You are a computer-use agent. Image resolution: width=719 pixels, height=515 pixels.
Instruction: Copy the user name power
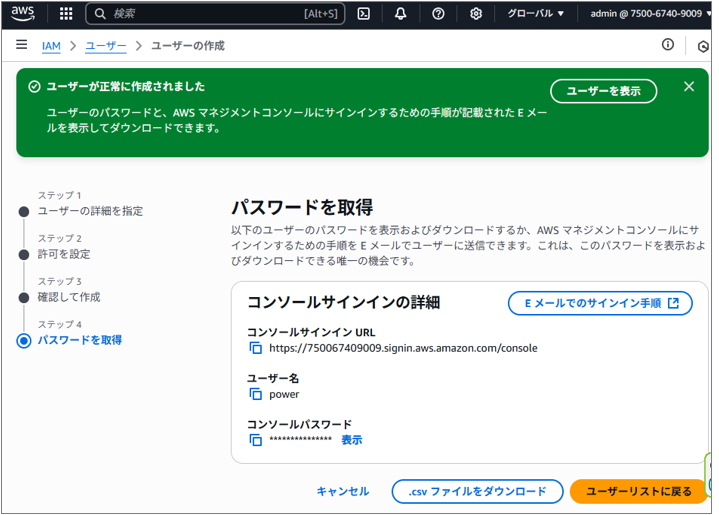pos(255,394)
